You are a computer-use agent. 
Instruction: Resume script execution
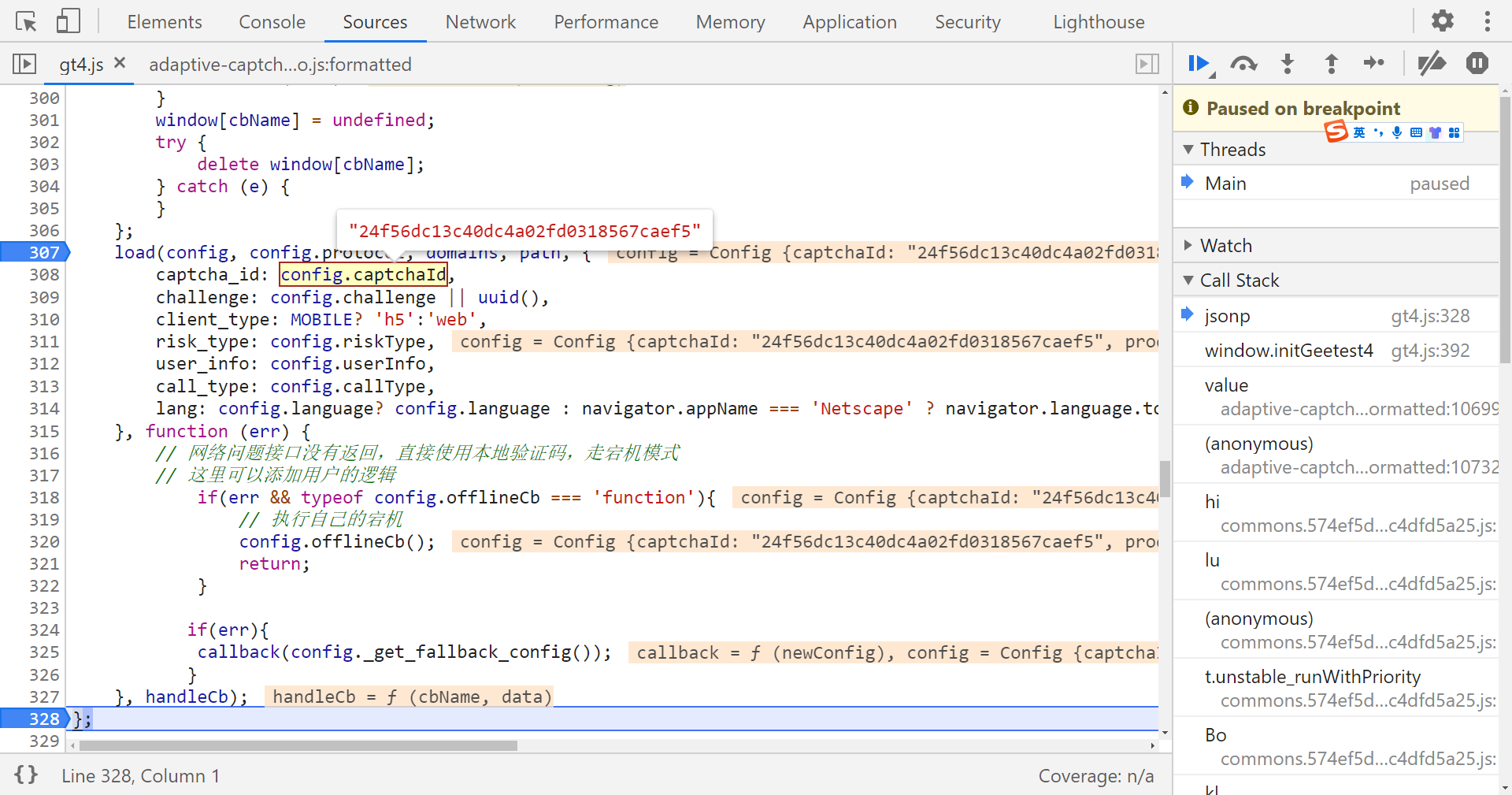(x=1199, y=64)
